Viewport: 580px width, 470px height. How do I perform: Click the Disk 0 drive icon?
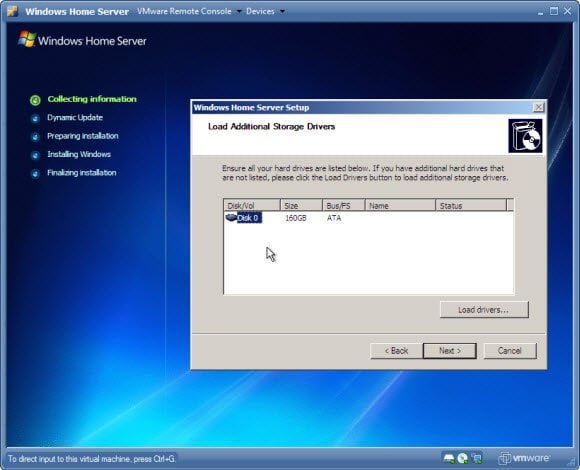coord(231,217)
